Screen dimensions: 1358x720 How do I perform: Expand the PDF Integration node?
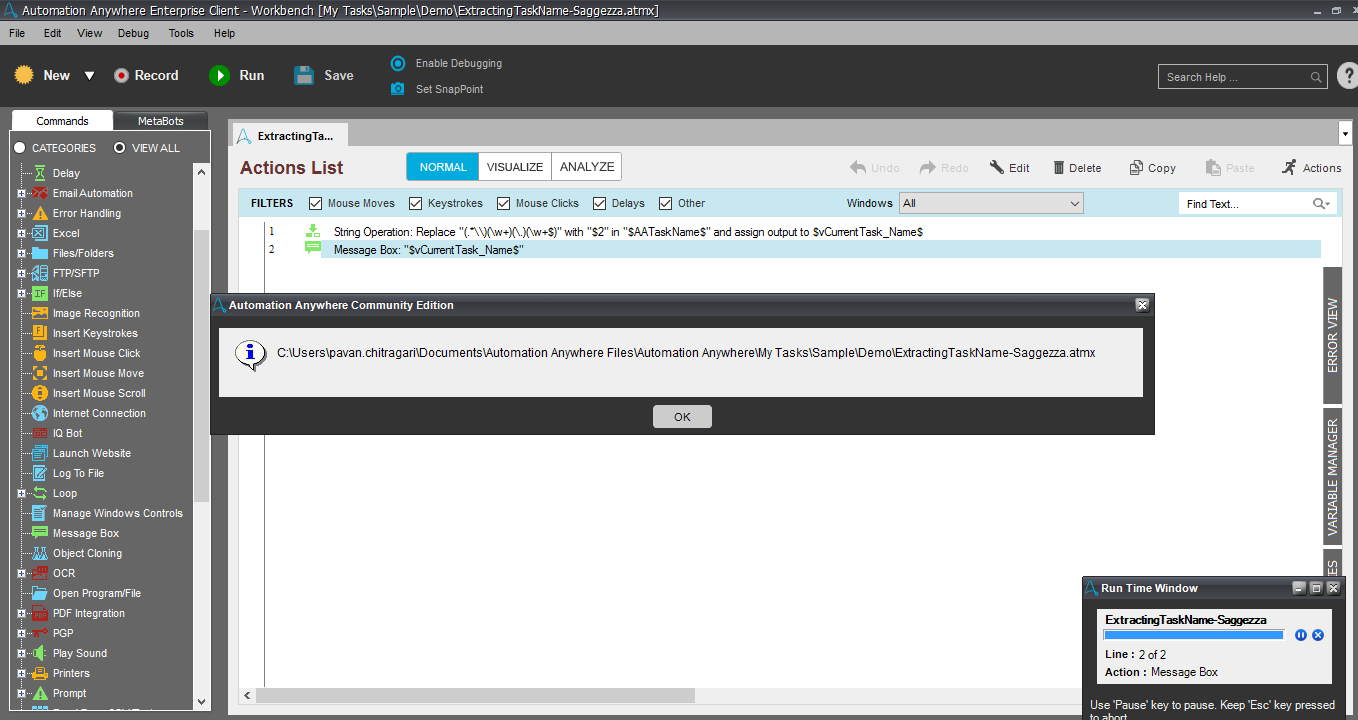click(x=21, y=613)
